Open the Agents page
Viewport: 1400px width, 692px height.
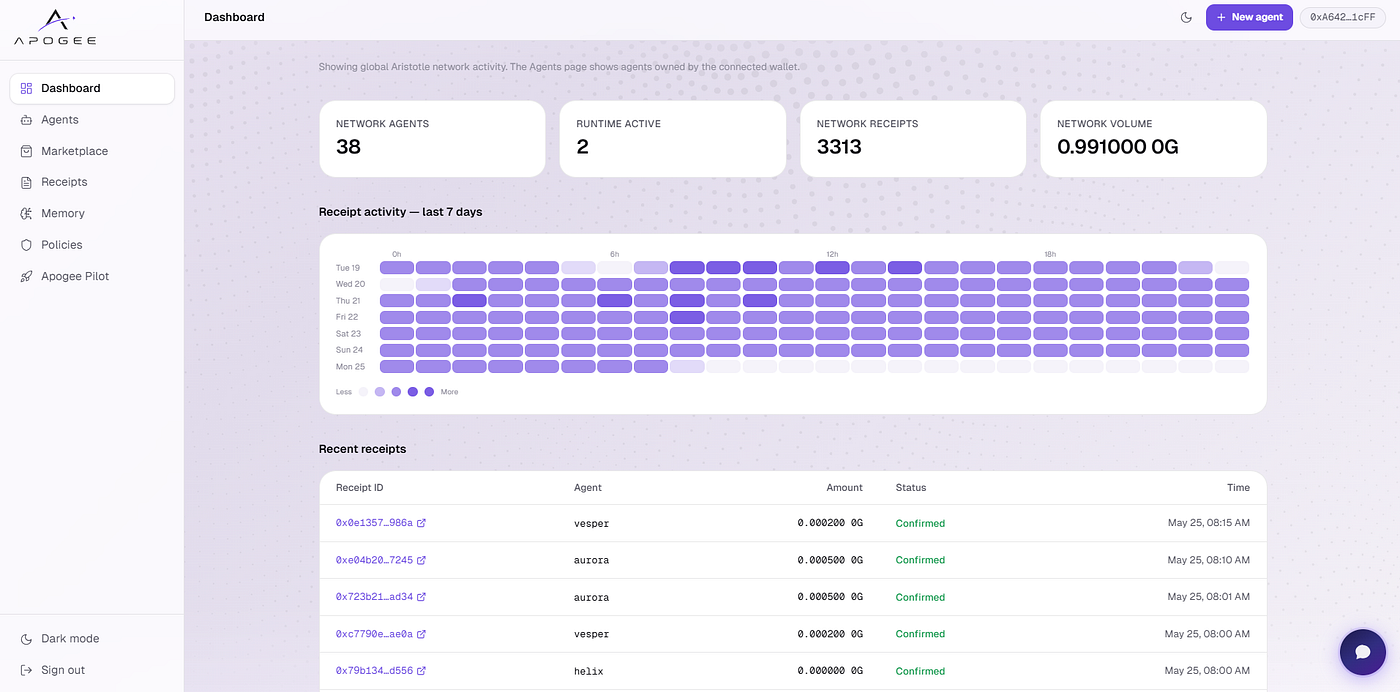point(92,120)
